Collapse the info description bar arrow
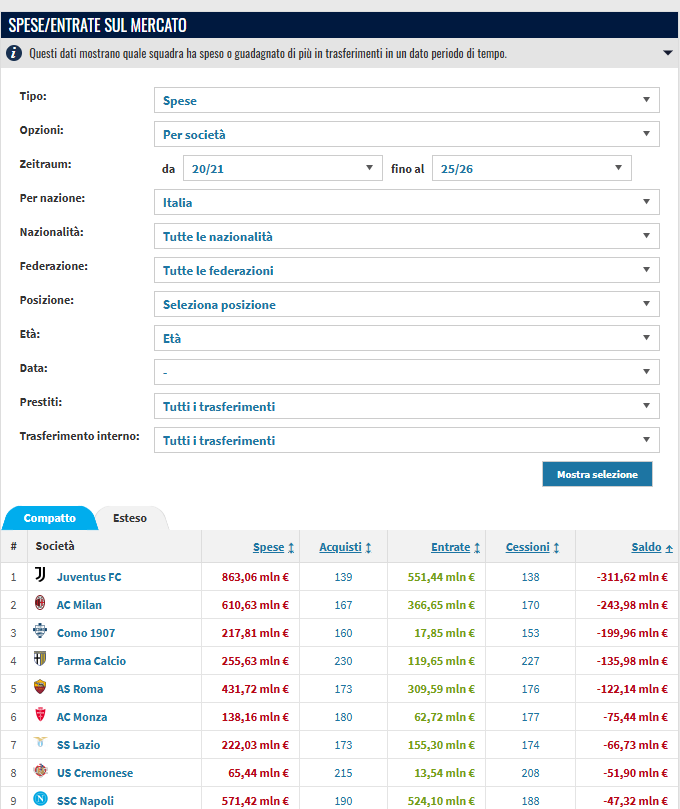 (x=667, y=53)
